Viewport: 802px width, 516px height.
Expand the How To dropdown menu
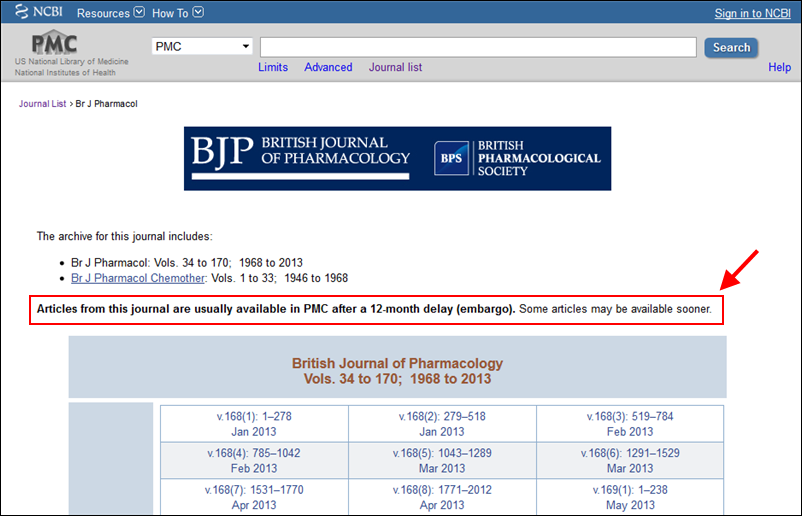(x=177, y=13)
